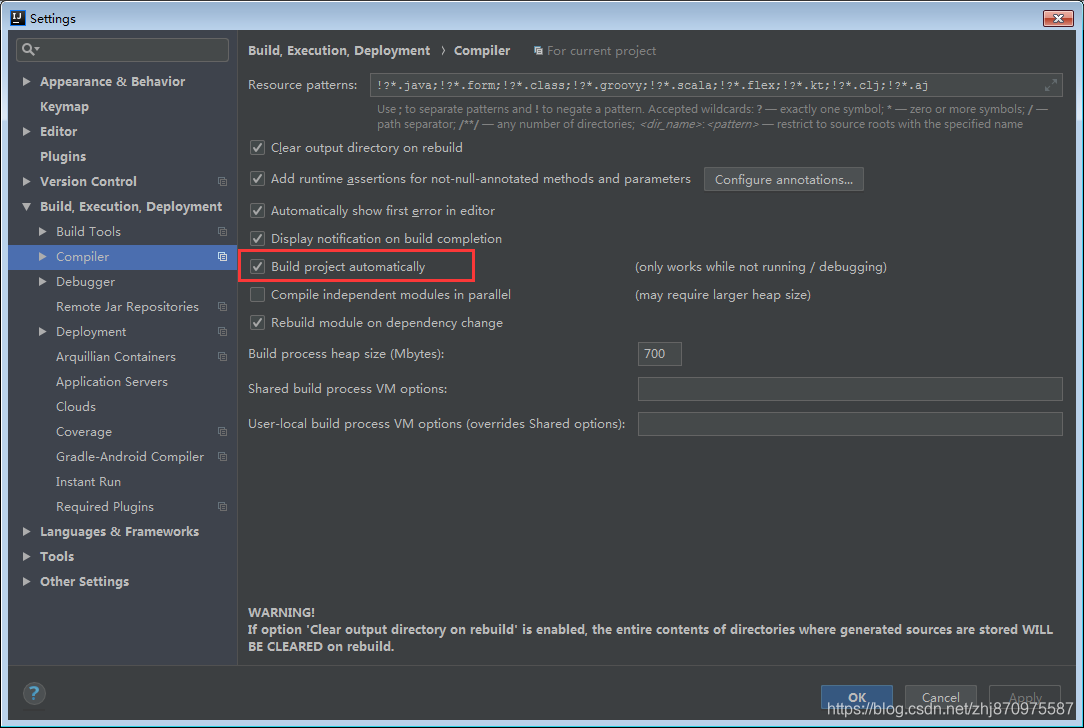Enable 'Compile independent modules in parallel'
This screenshot has height=728, width=1084.
257,294
